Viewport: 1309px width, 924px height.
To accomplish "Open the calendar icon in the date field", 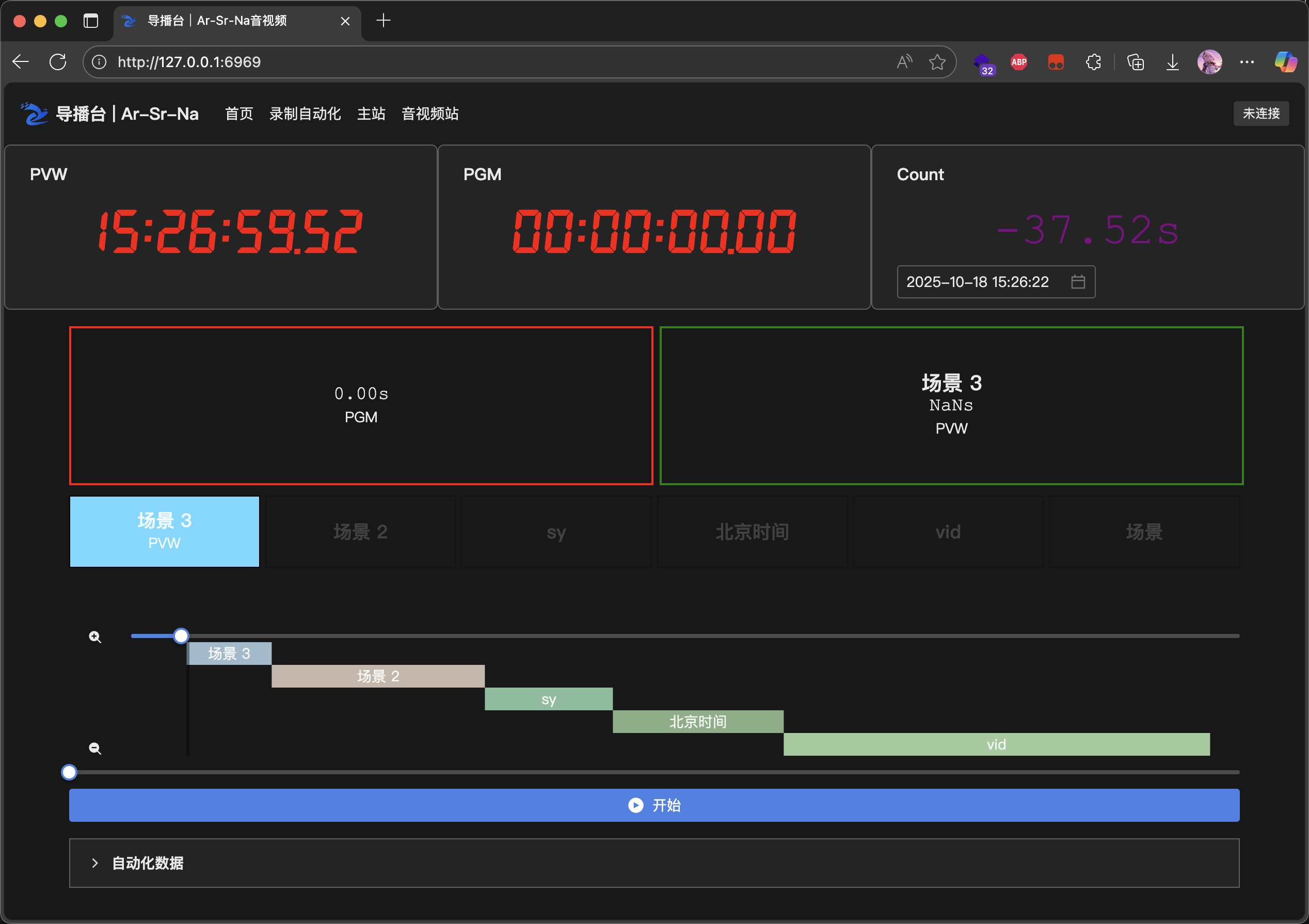I will (1078, 282).
